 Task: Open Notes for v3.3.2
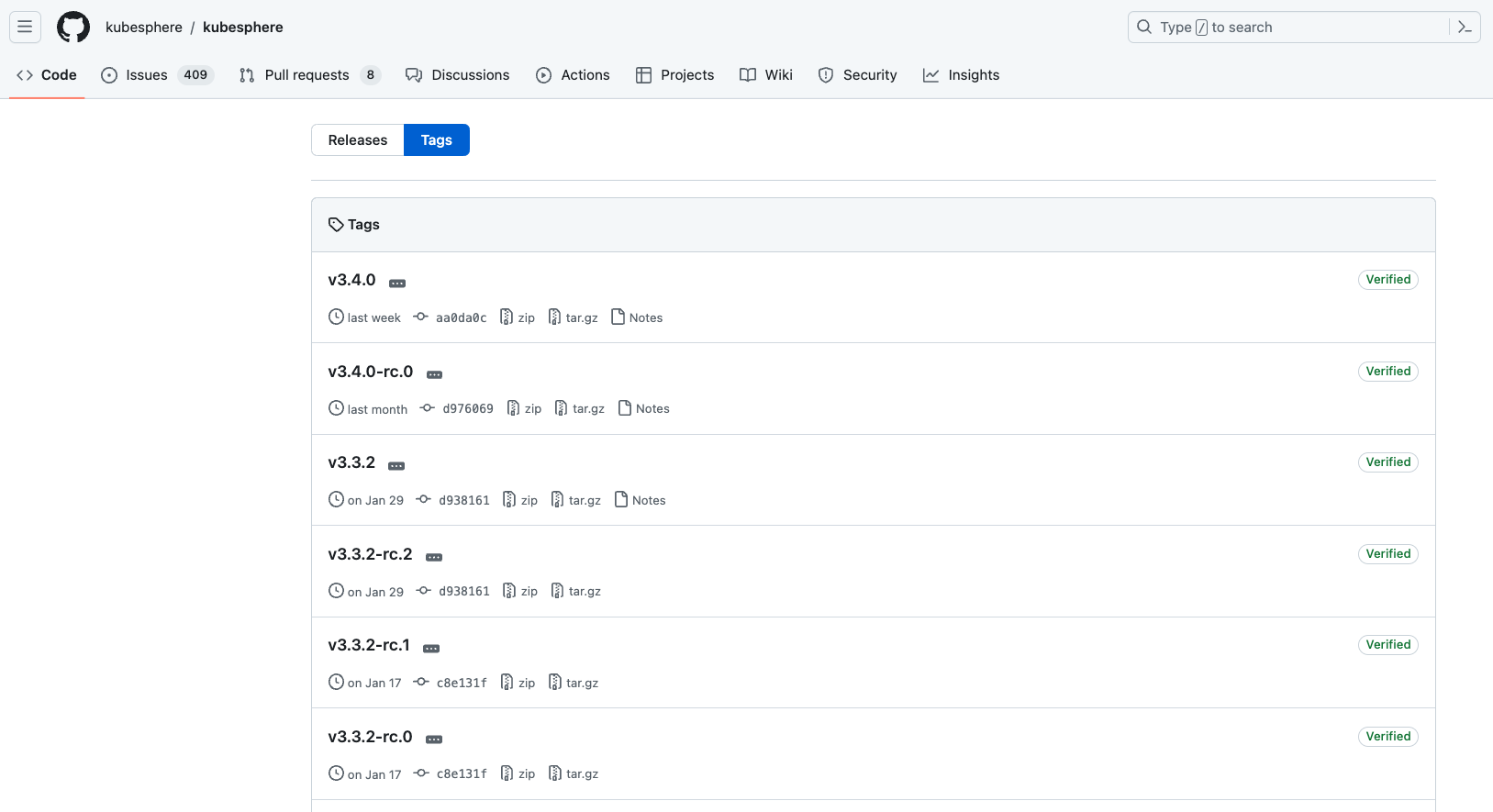(x=641, y=500)
